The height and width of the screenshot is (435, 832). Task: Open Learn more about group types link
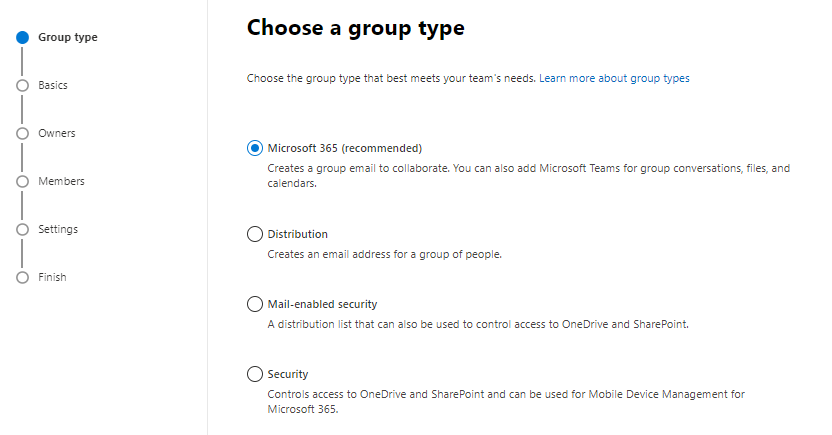[x=614, y=78]
